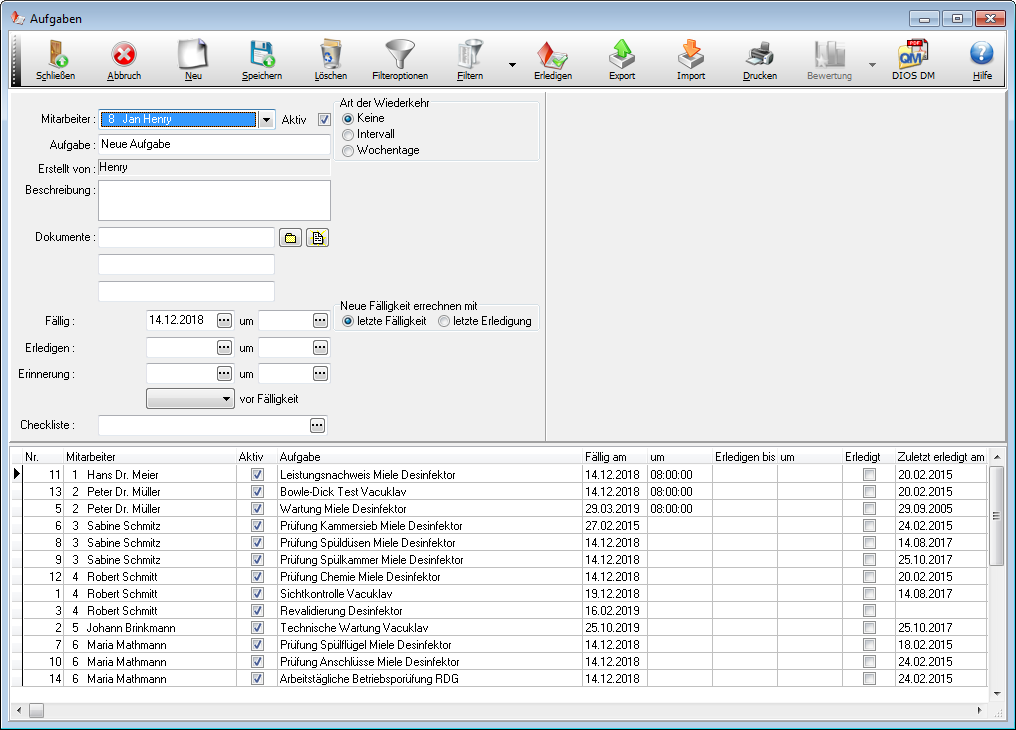
Task: Print the task list with Drucken
Action: [x=759, y=55]
